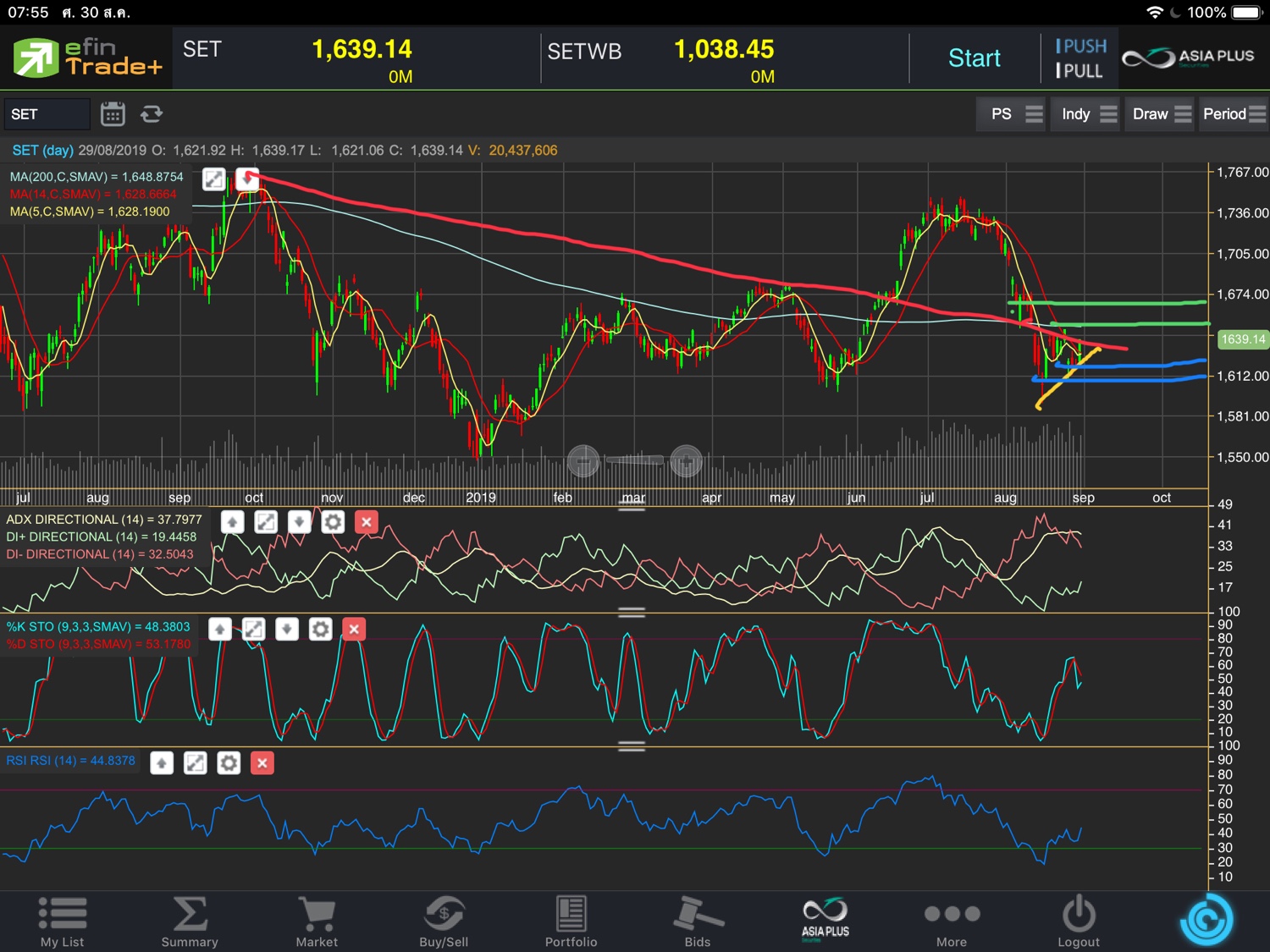Screen dimensions: 1270x952
Task: Close the ADX Directional indicator panel
Action: point(366,522)
